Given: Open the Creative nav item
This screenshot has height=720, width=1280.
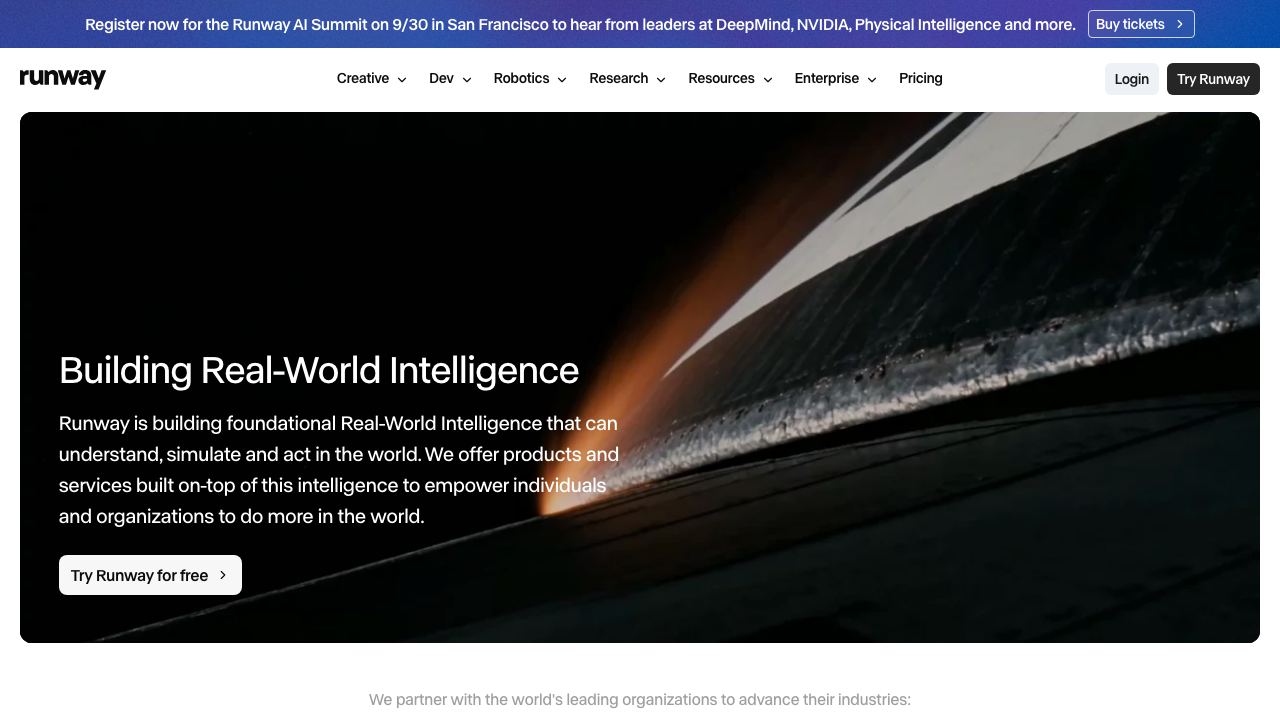Looking at the screenshot, I should pos(363,78).
